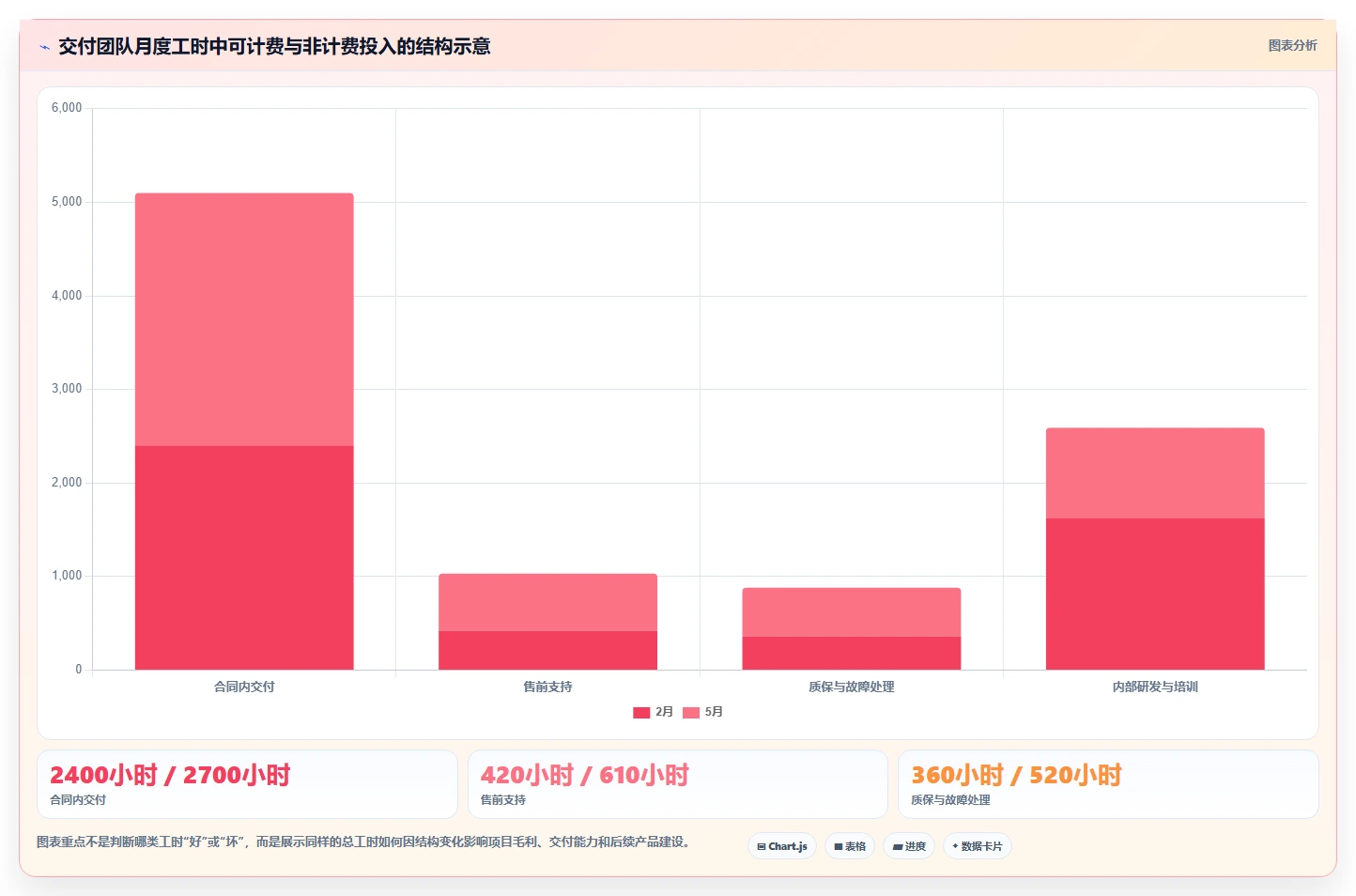Screen dimensions: 1356x896
Task: Click the y-axis label 4,000
Action: (x=67, y=296)
